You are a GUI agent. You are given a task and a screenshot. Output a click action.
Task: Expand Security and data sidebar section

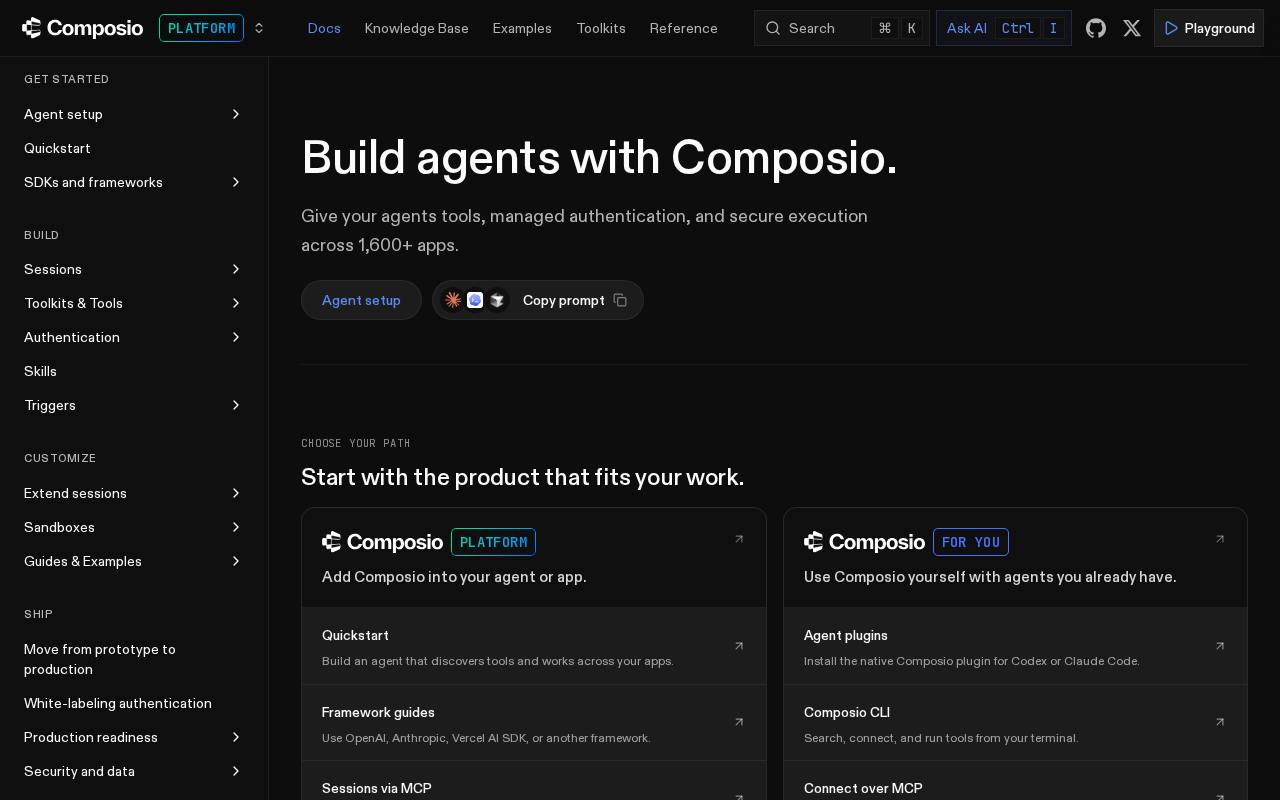[236, 771]
